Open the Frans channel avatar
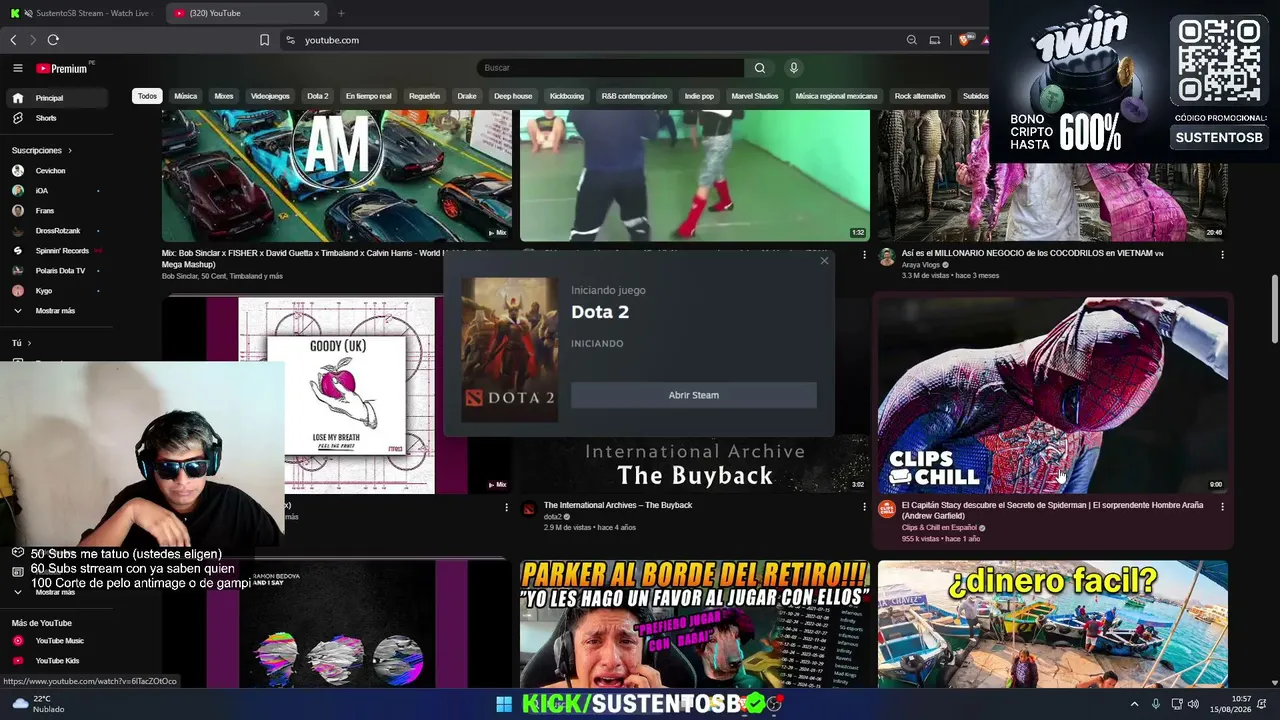 point(18,211)
